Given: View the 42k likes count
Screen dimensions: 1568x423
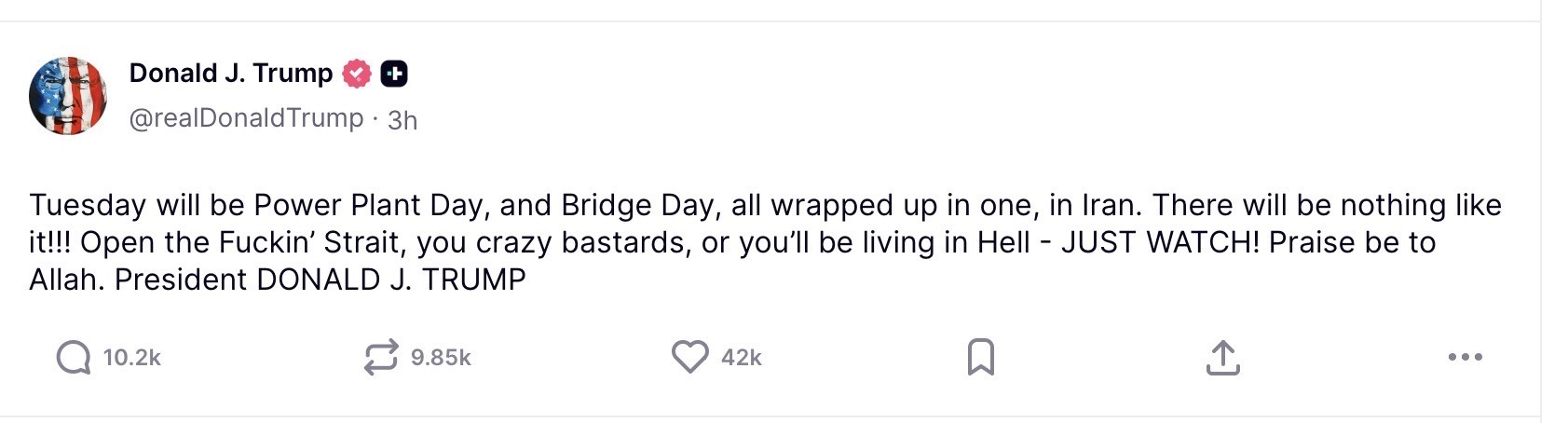Looking at the screenshot, I should click(x=742, y=358).
